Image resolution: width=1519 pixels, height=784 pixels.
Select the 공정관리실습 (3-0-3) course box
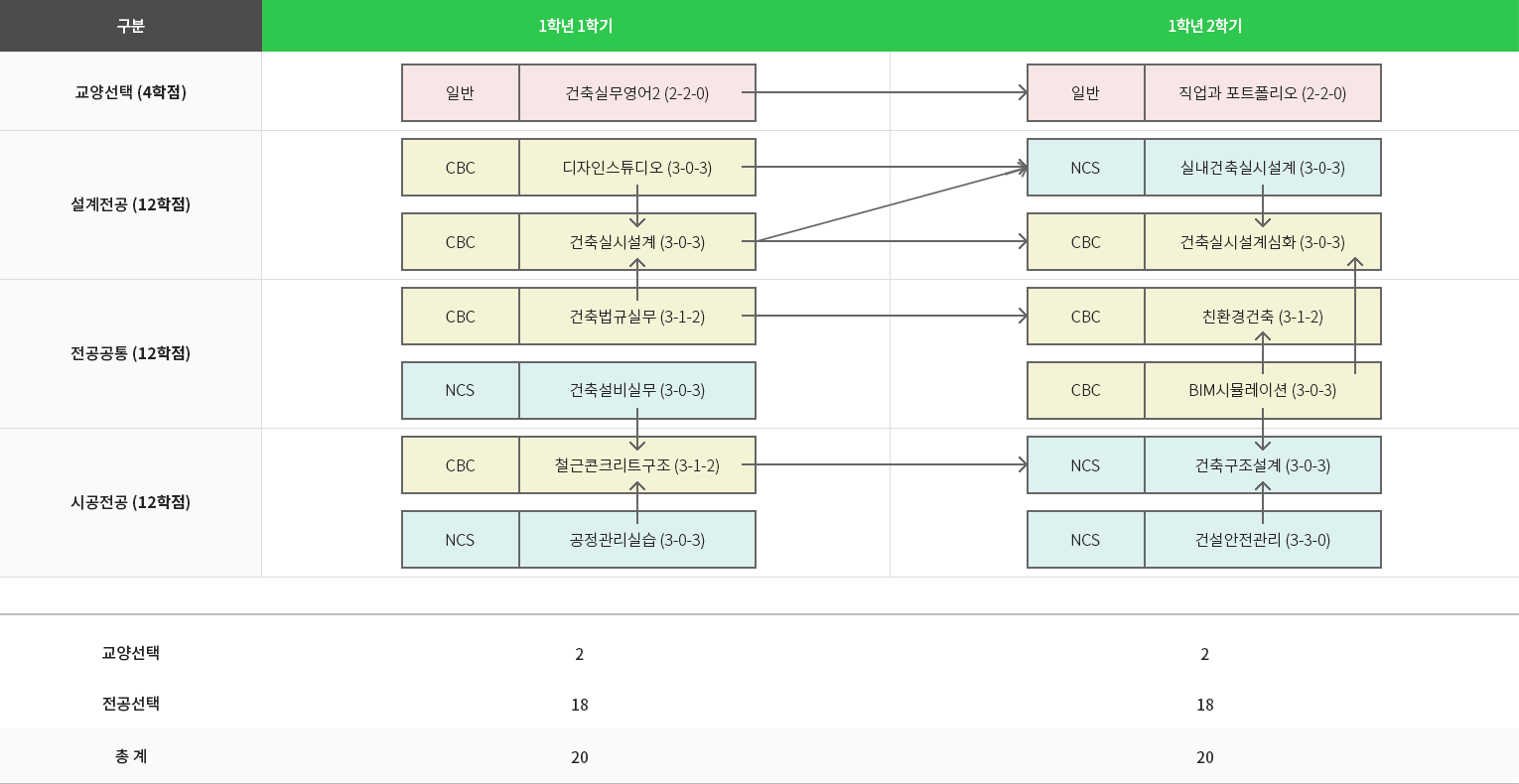[x=637, y=540]
